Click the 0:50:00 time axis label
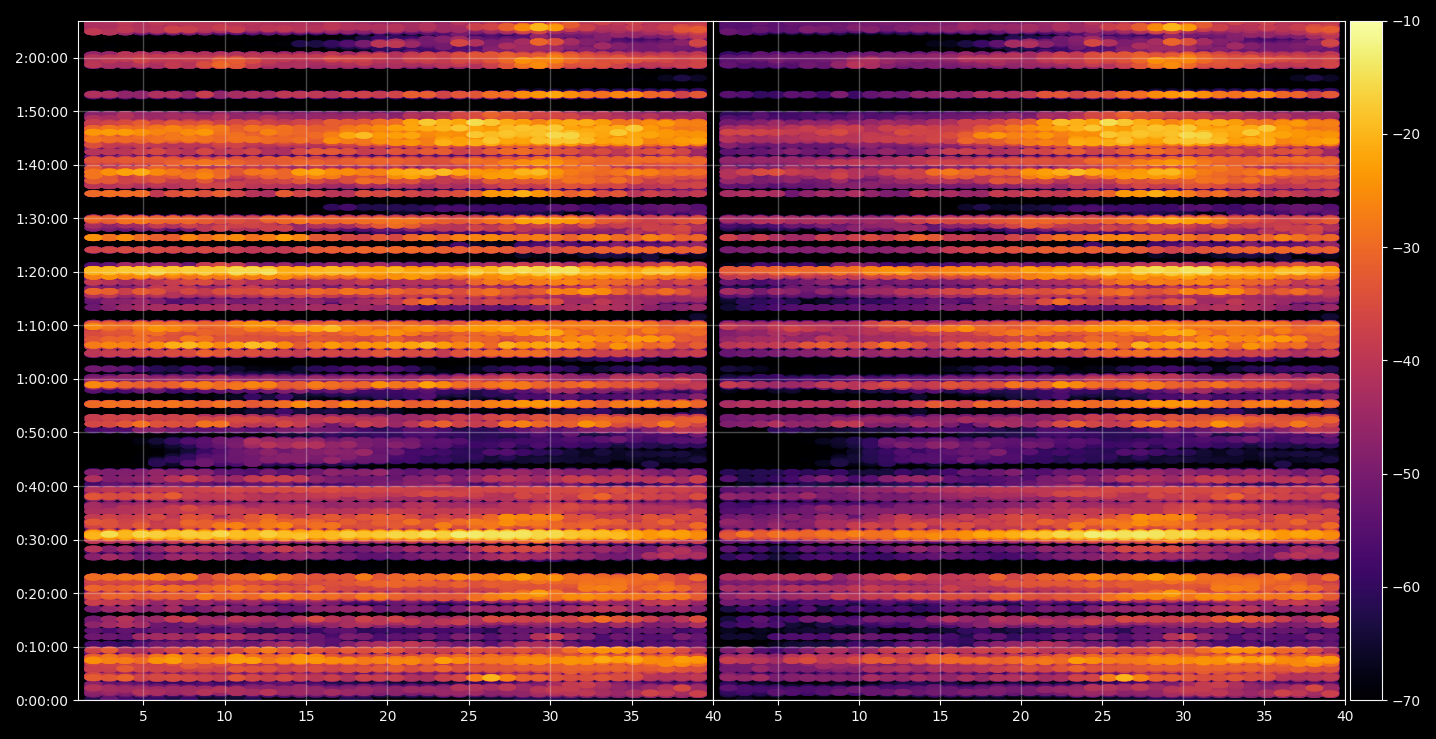Viewport: 1436px width, 739px height. click(42, 433)
